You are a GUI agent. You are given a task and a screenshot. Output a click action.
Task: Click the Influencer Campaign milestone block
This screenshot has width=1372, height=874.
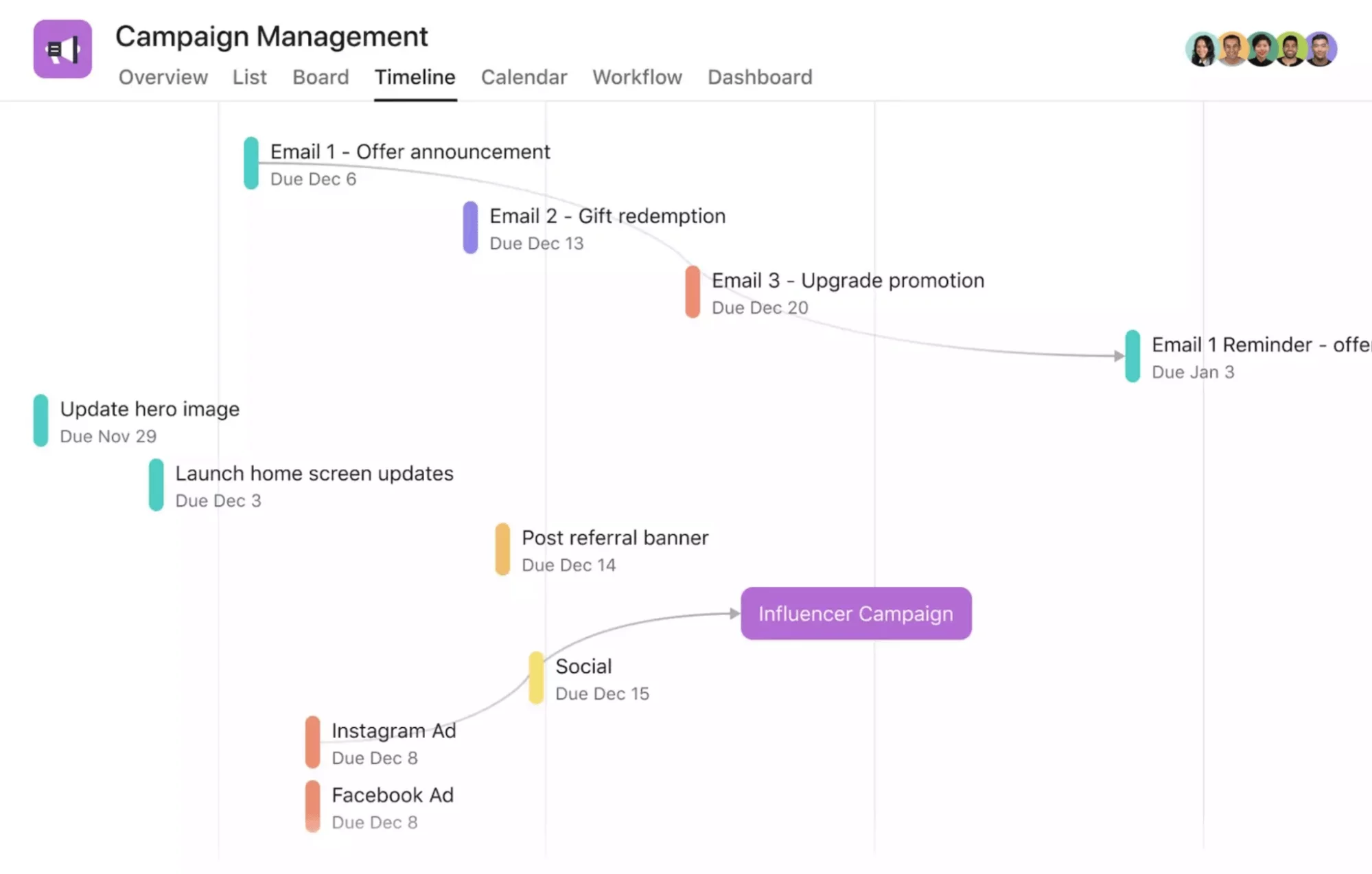855,614
